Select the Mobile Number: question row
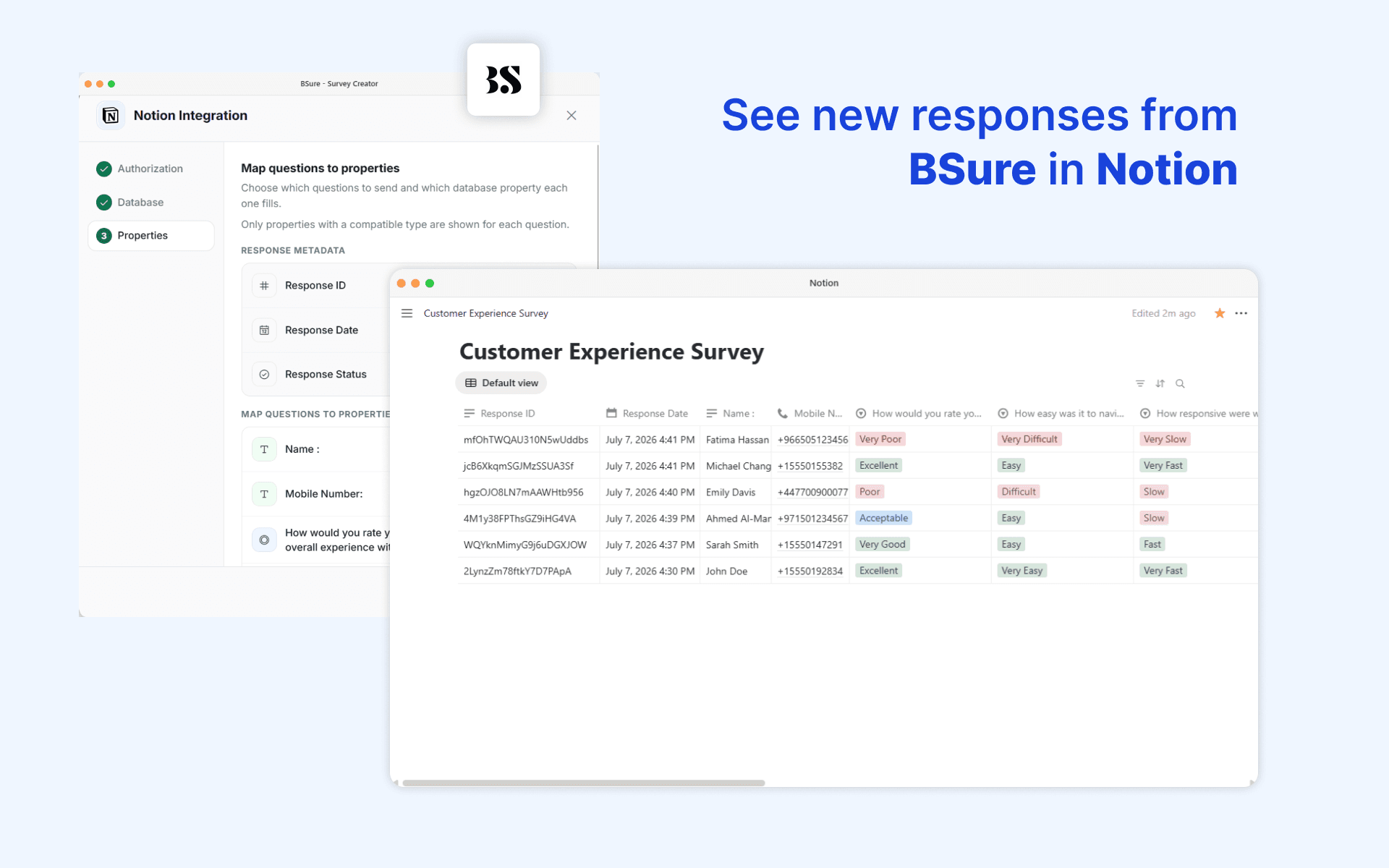The image size is (1389, 868). pos(316,494)
